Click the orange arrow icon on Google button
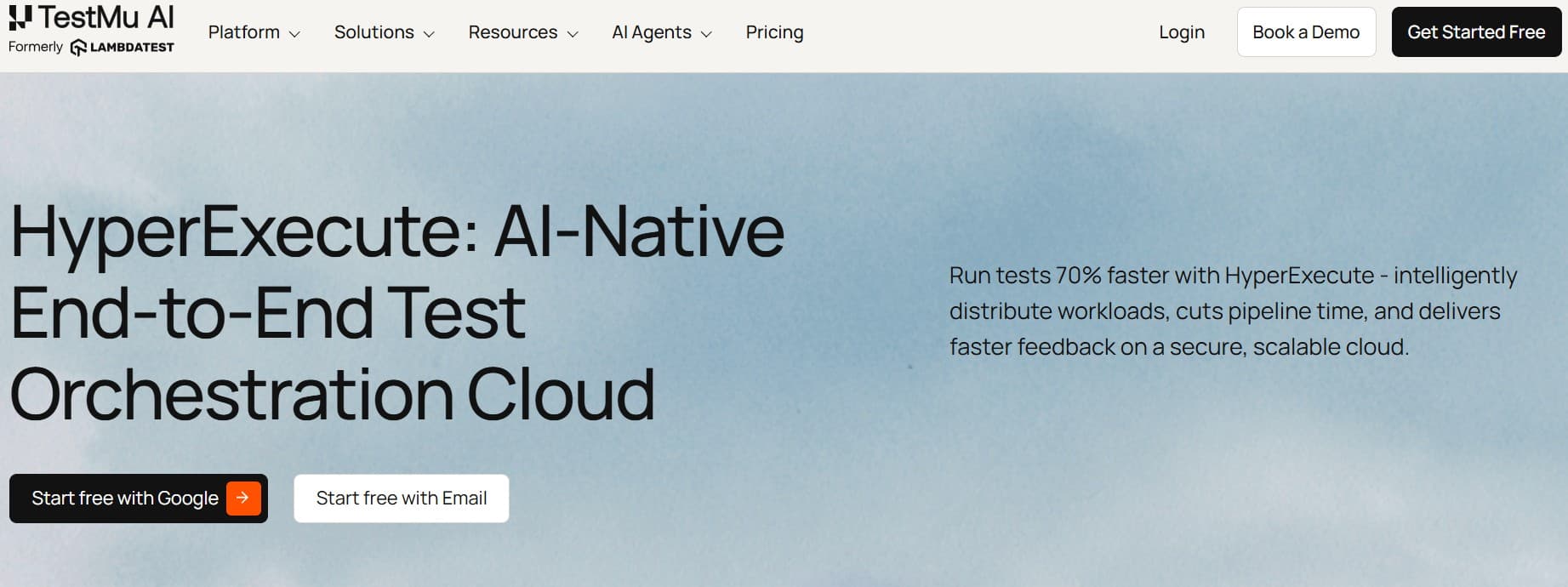 [x=243, y=498]
